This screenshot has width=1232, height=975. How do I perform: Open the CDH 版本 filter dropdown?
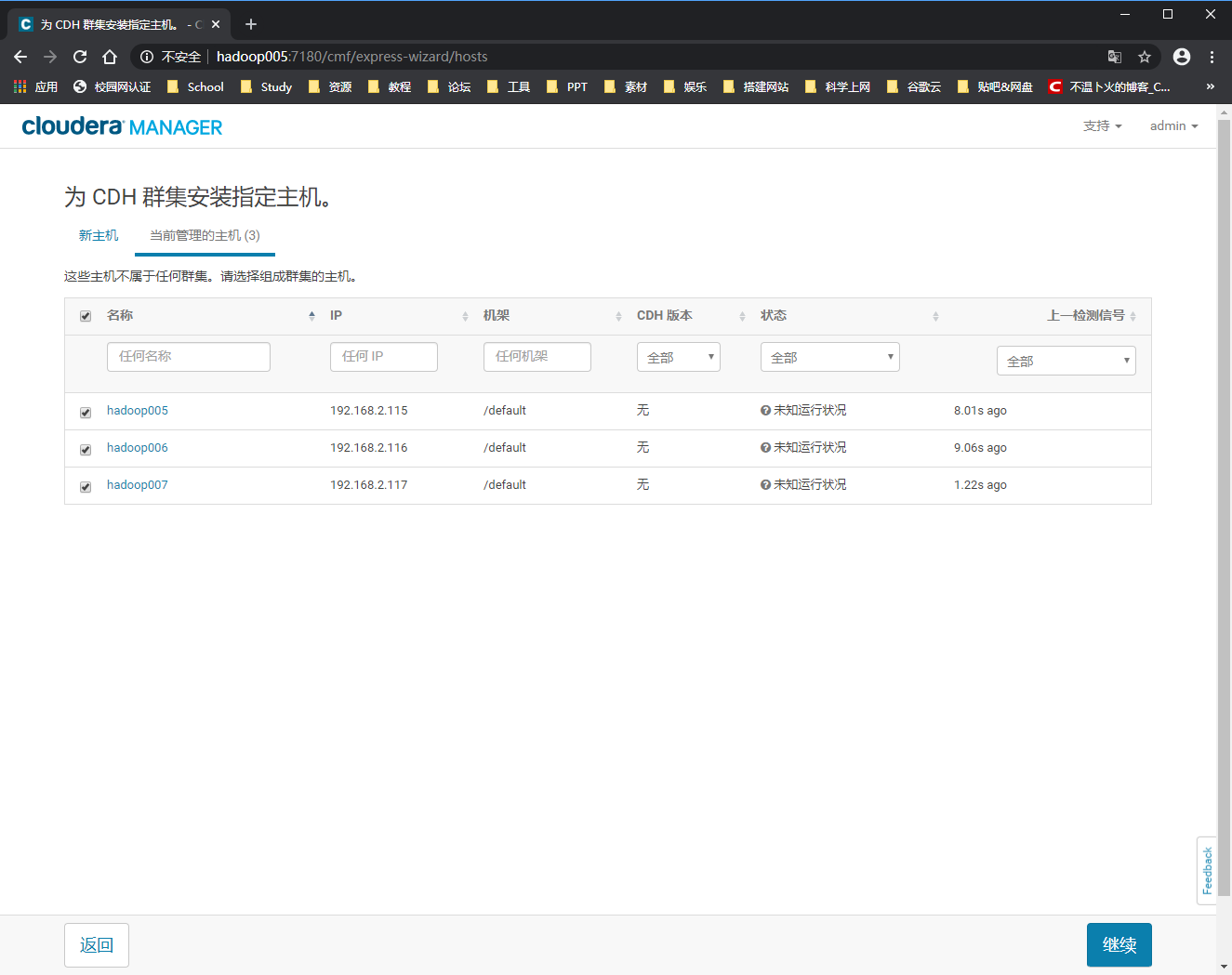(x=679, y=357)
